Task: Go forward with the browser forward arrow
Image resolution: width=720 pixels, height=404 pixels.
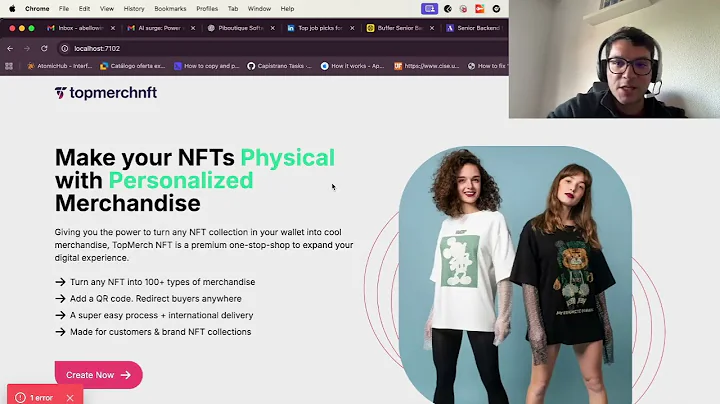Action: tap(27, 48)
